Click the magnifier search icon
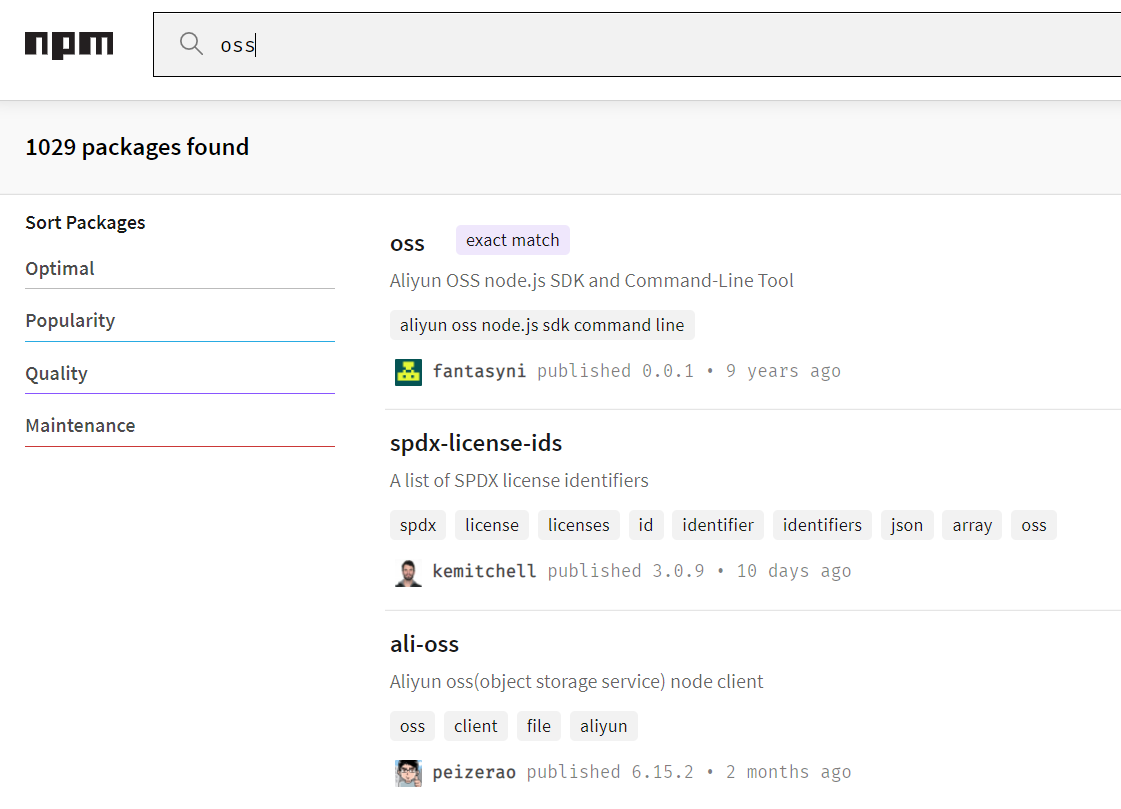The height and width of the screenshot is (809, 1121). [191, 44]
